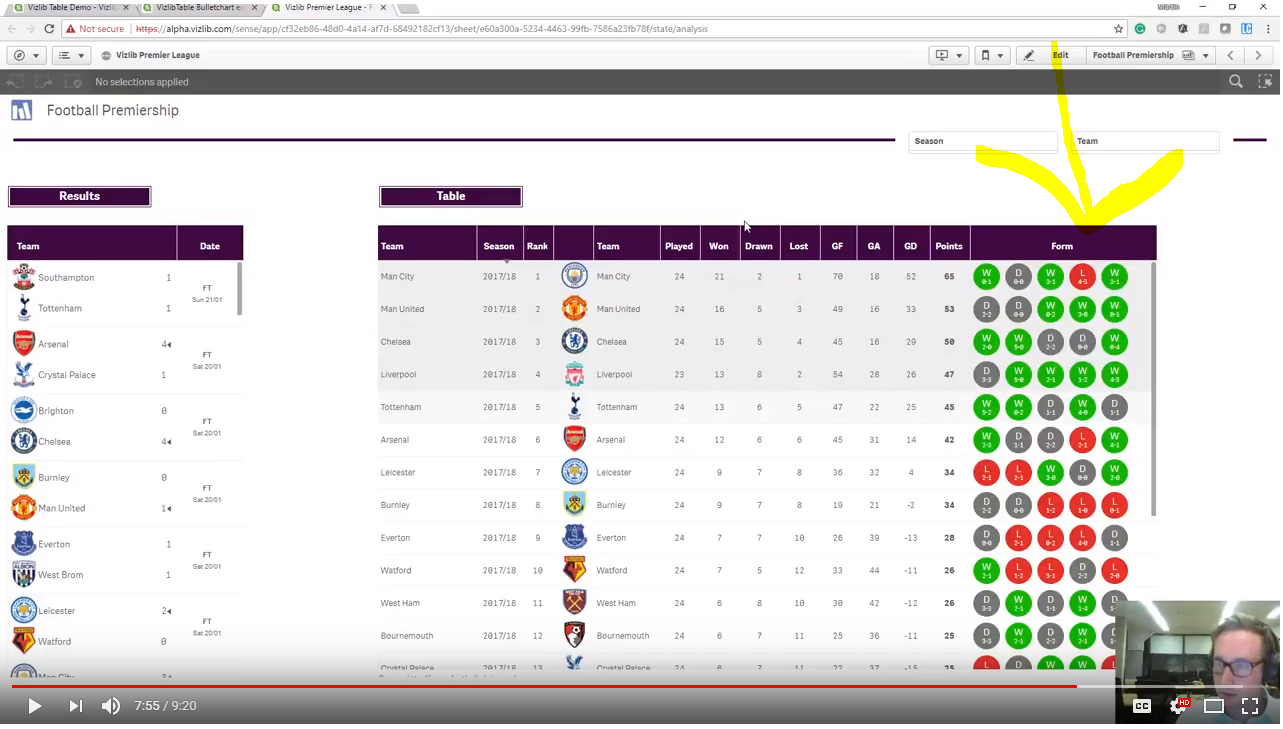The height and width of the screenshot is (729, 1283).
Task: Switch to Vizlib Table Demo browser tab
Action: (71, 7)
